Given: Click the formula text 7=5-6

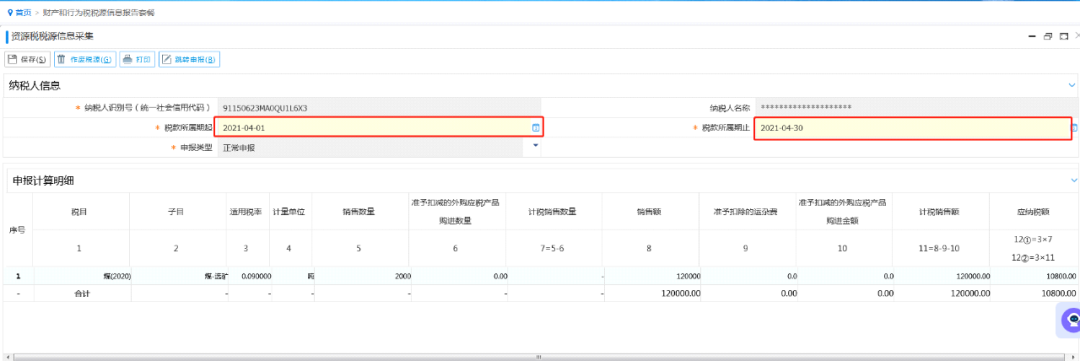Looking at the screenshot, I should (553, 248).
